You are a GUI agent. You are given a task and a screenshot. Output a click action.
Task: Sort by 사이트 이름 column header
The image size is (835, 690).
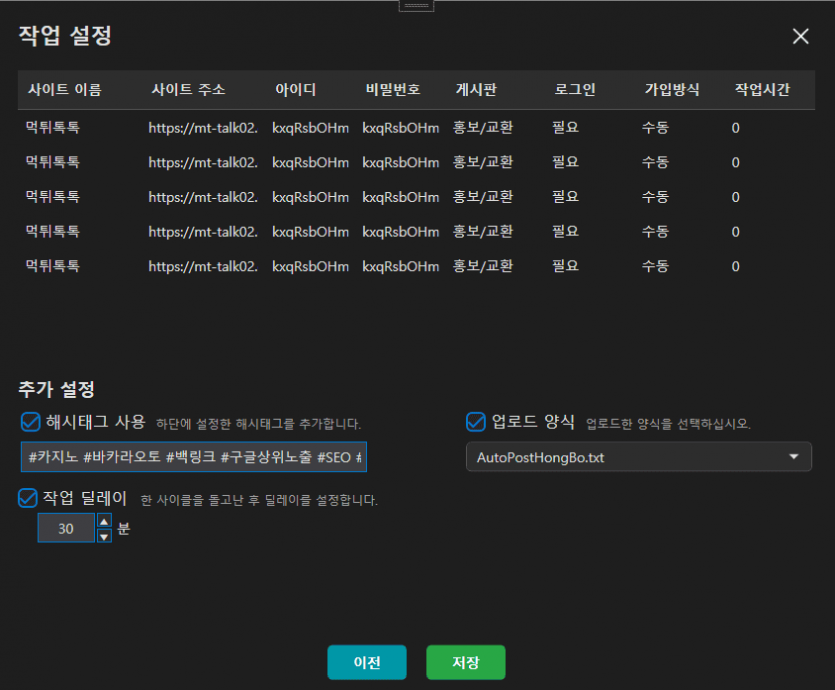point(63,90)
